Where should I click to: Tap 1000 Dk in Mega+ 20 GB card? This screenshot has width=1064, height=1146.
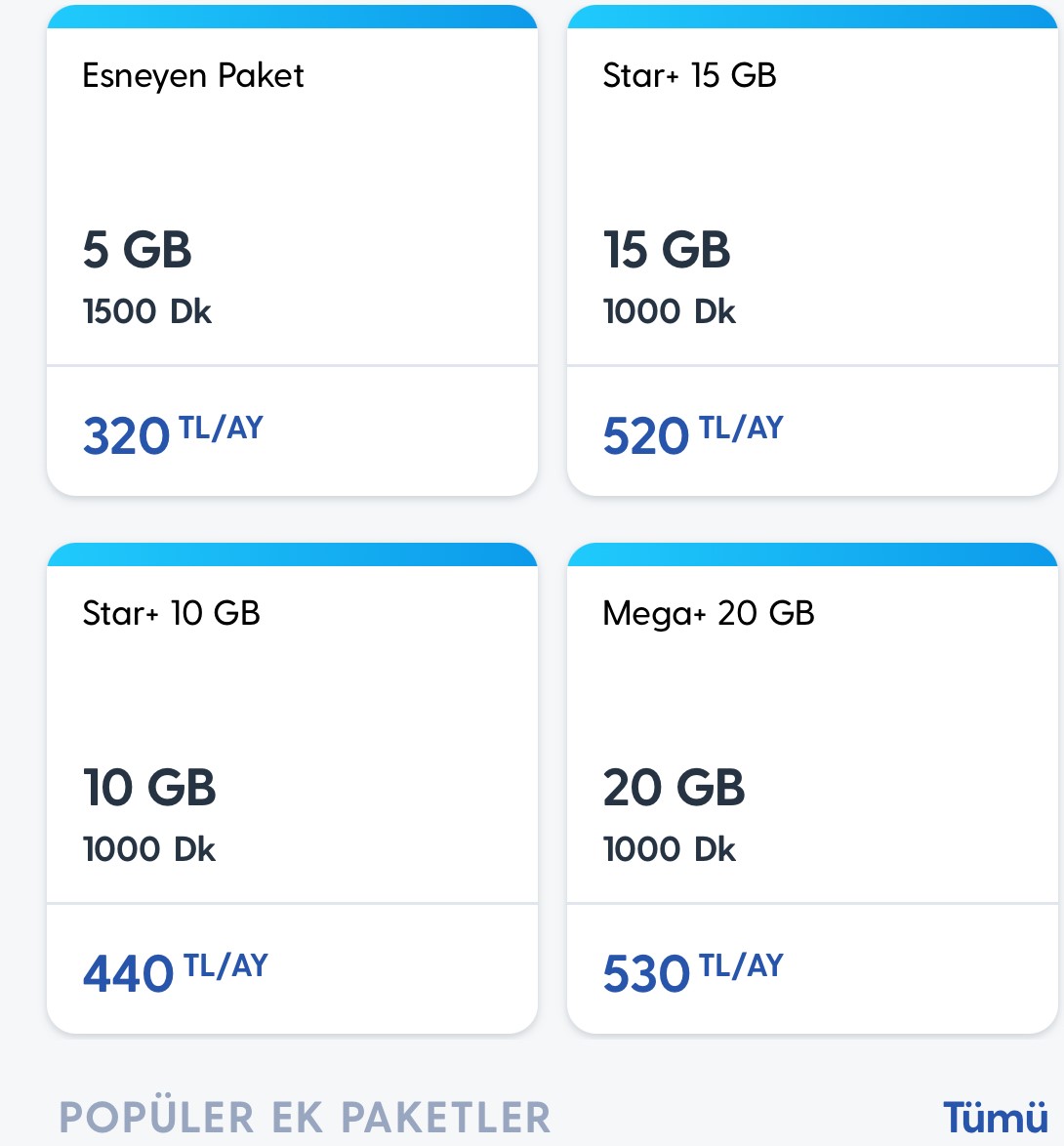(x=670, y=849)
